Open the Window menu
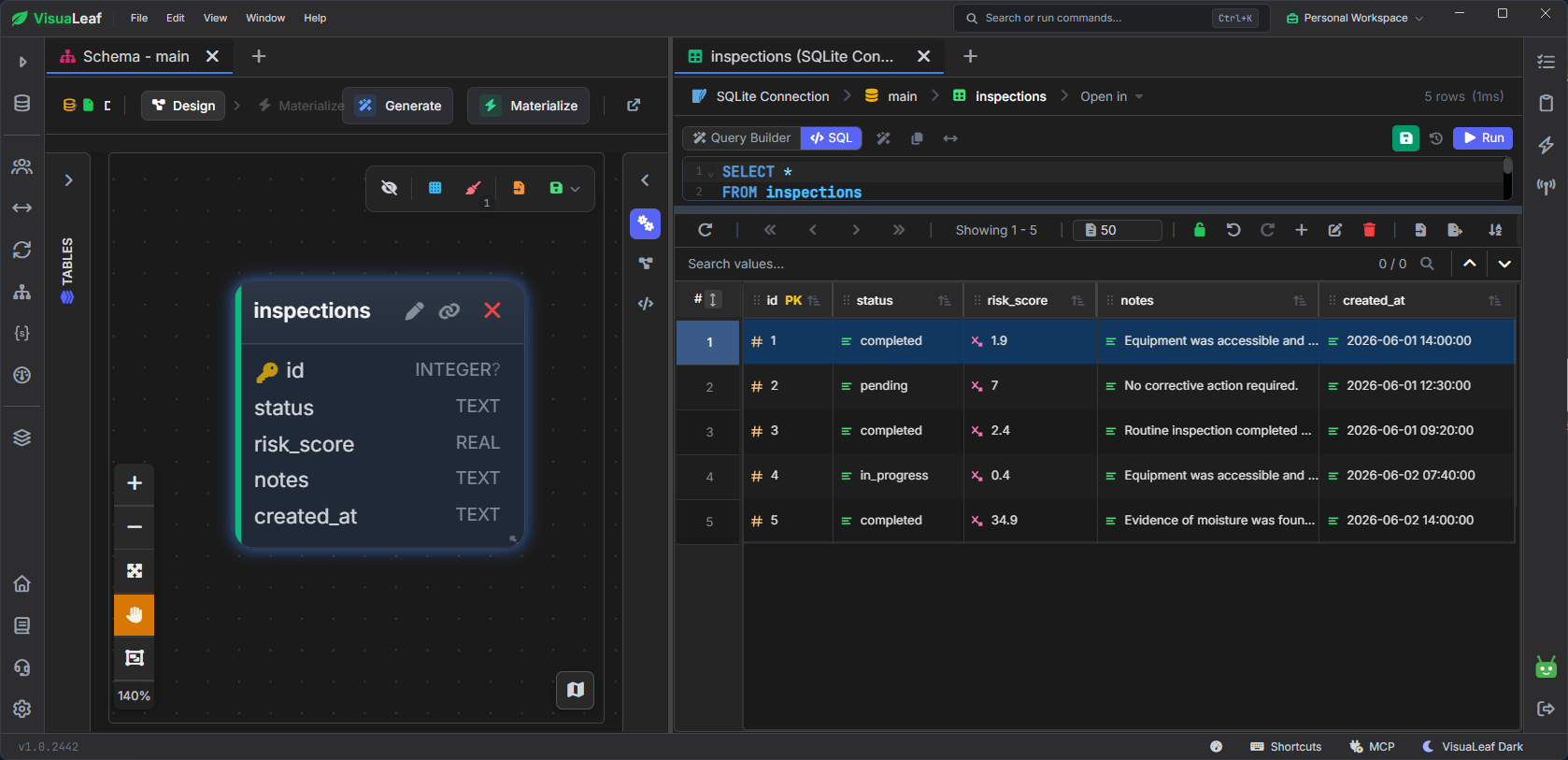The height and width of the screenshot is (760, 1568). [x=265, y=18]
